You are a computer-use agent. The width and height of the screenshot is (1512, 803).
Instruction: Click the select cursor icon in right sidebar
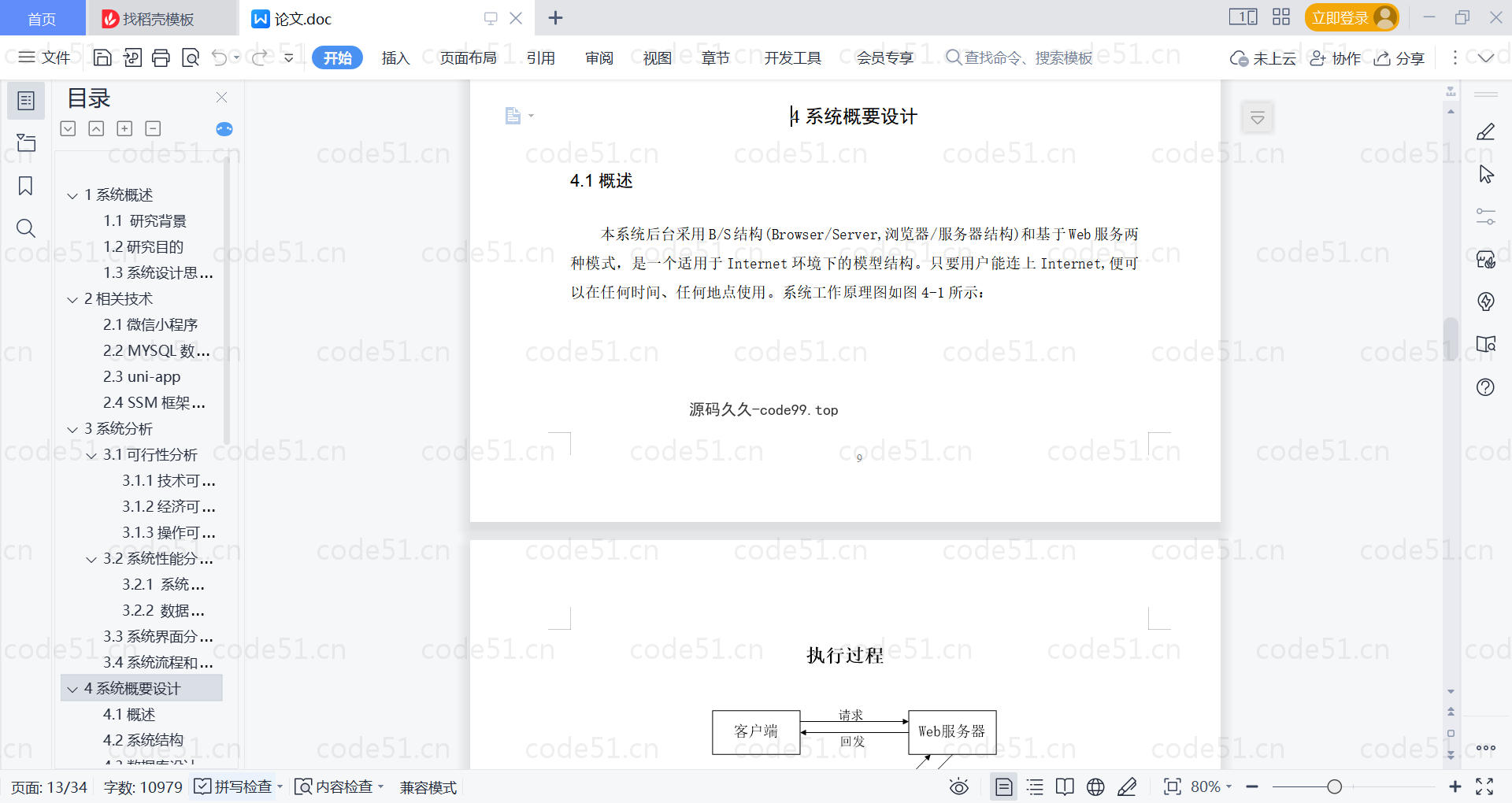(x=1486, y=174)
